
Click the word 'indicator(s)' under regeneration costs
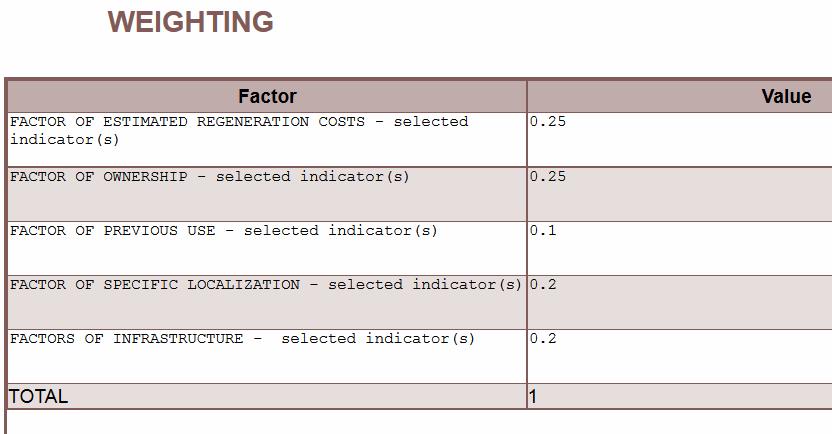point(65,140)
